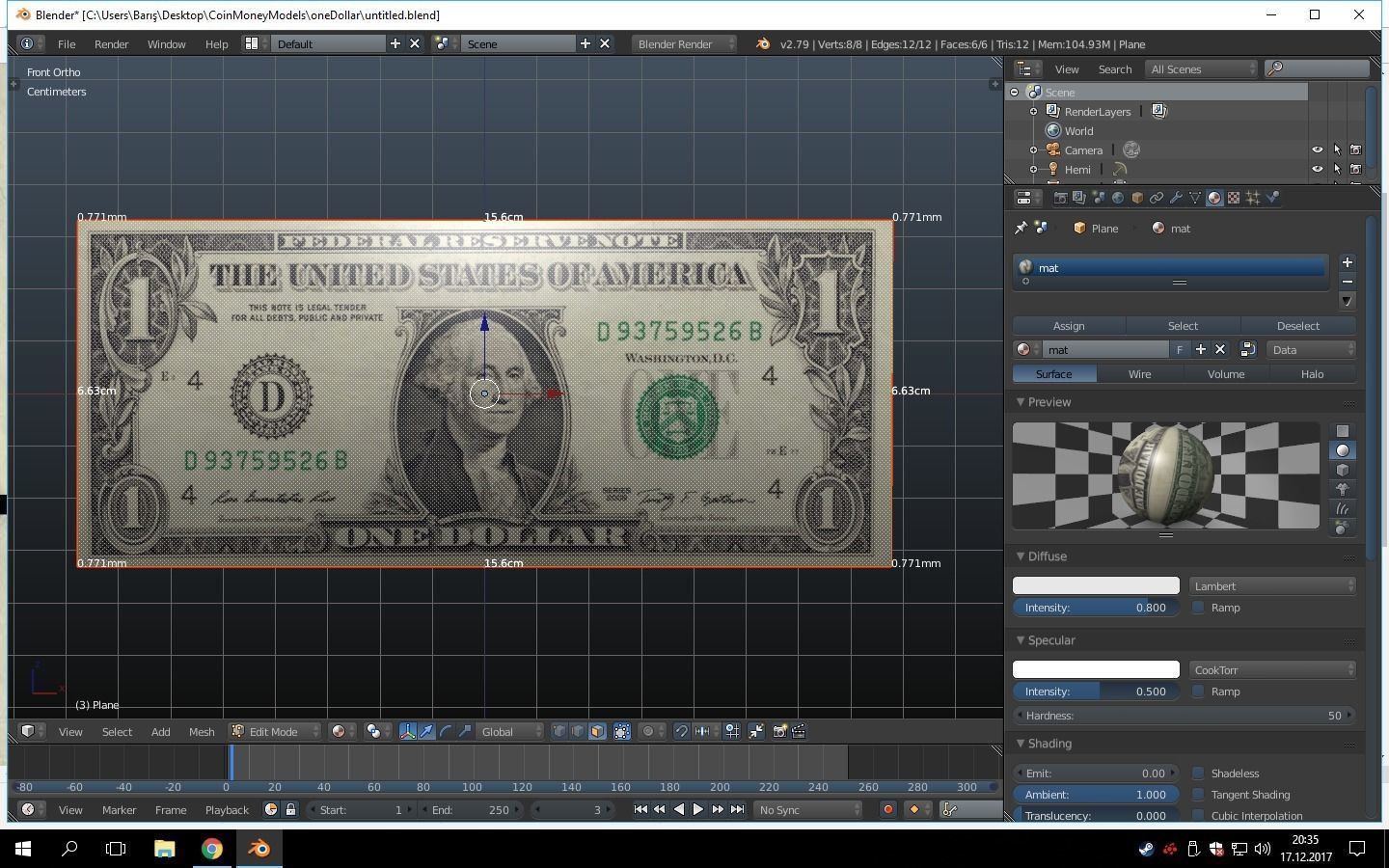Pin the properties context with pushpin
1389x868 pixels.
click(1021, 229)
